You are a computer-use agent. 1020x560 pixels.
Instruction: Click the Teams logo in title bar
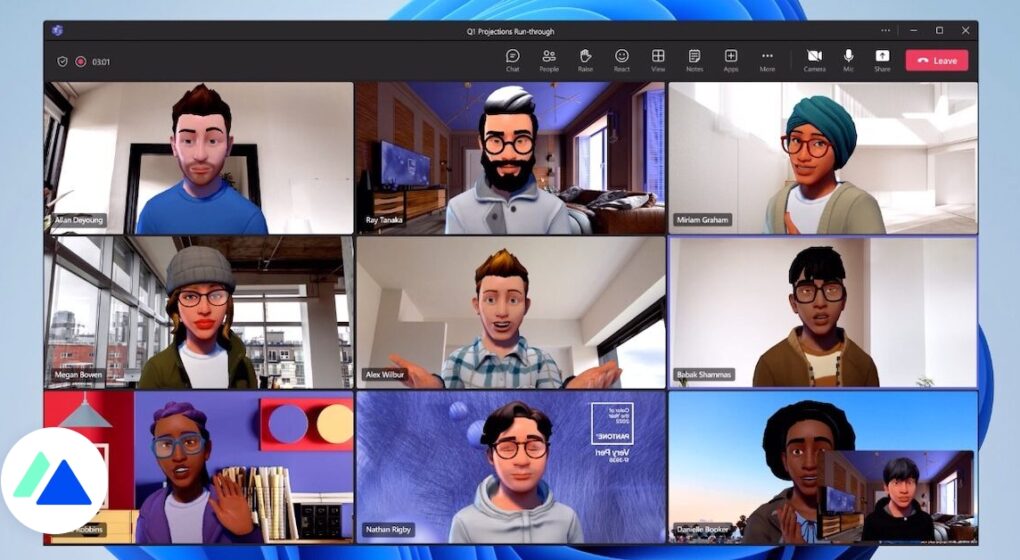pos(57,31)
